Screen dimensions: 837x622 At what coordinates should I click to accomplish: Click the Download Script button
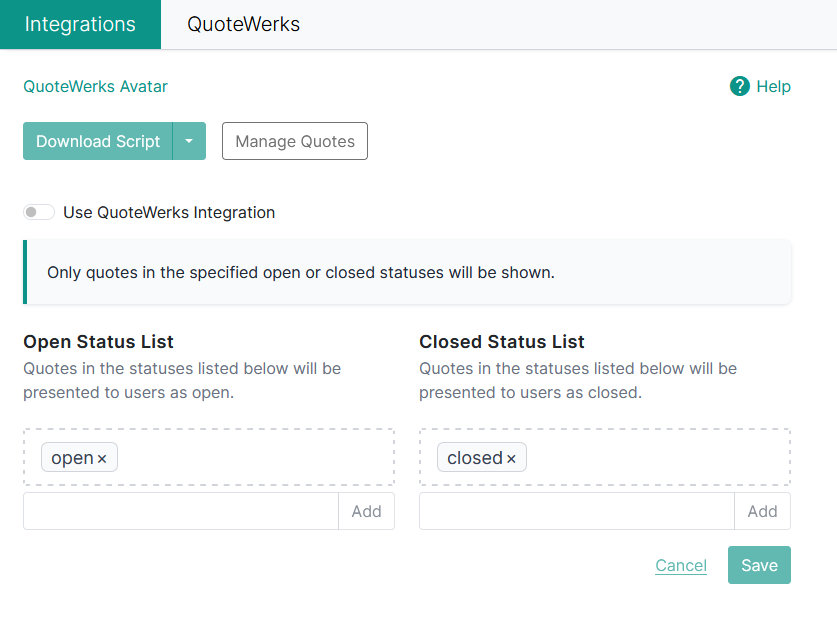[98, 141]
